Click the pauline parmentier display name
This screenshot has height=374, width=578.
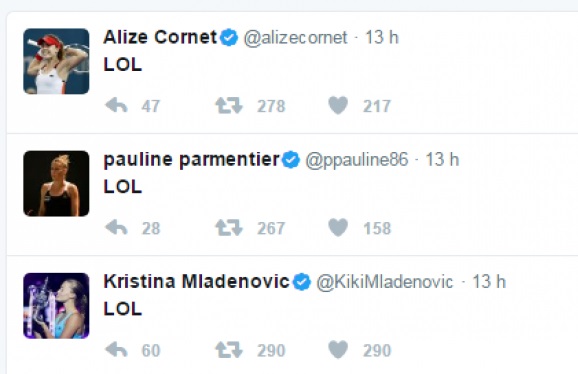point(191,160)
